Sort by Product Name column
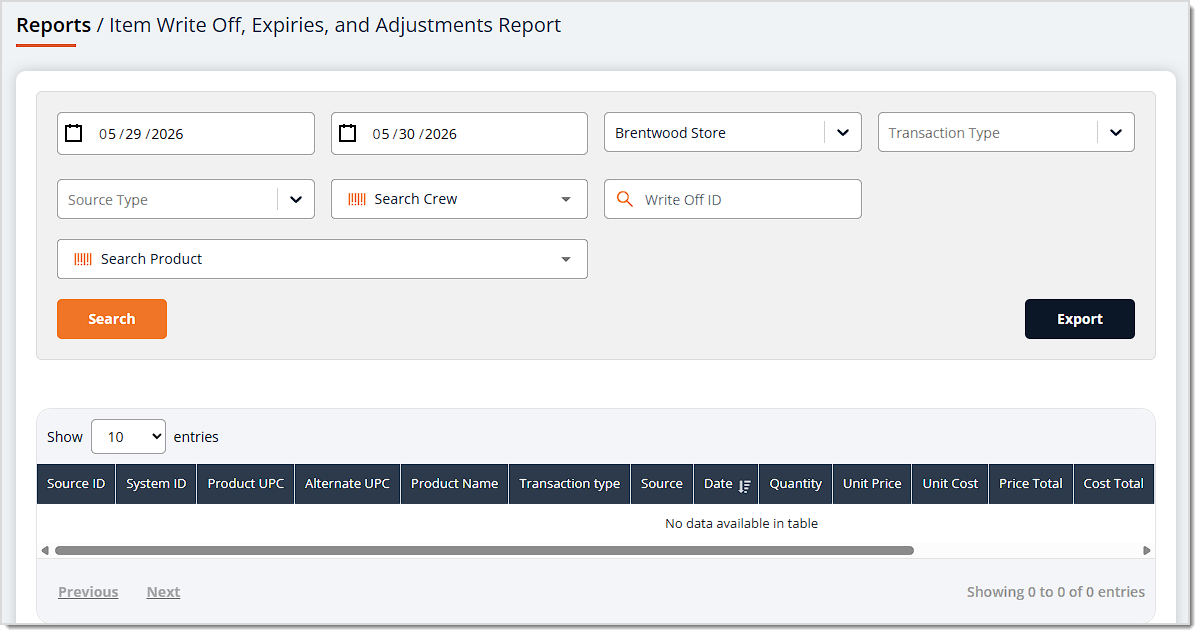This screenshot has height=635, width=1200. tap(454, 484)
